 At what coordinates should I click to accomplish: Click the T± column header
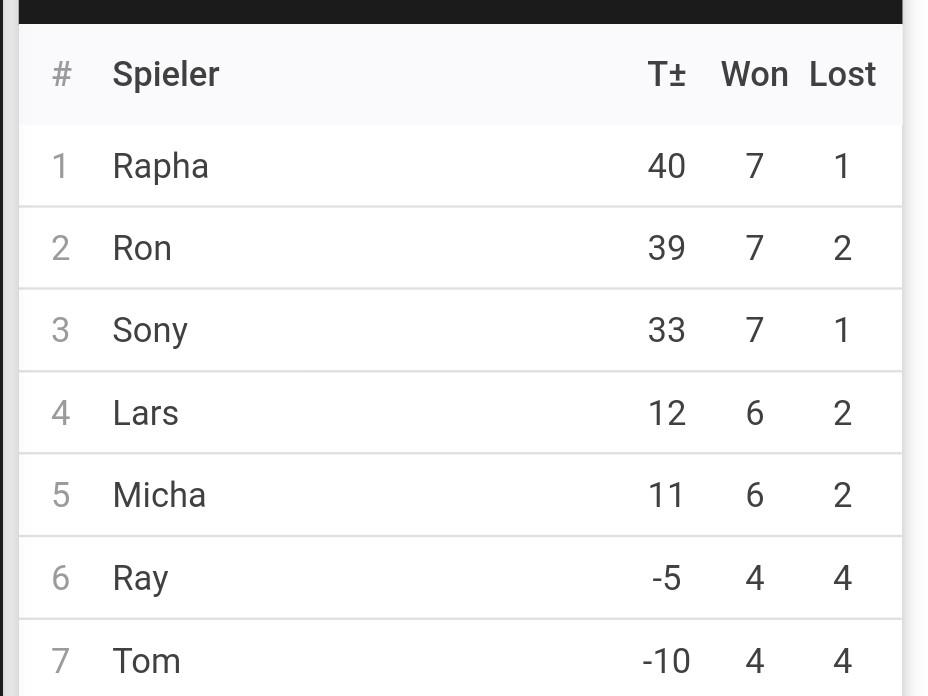coord(666,75)
